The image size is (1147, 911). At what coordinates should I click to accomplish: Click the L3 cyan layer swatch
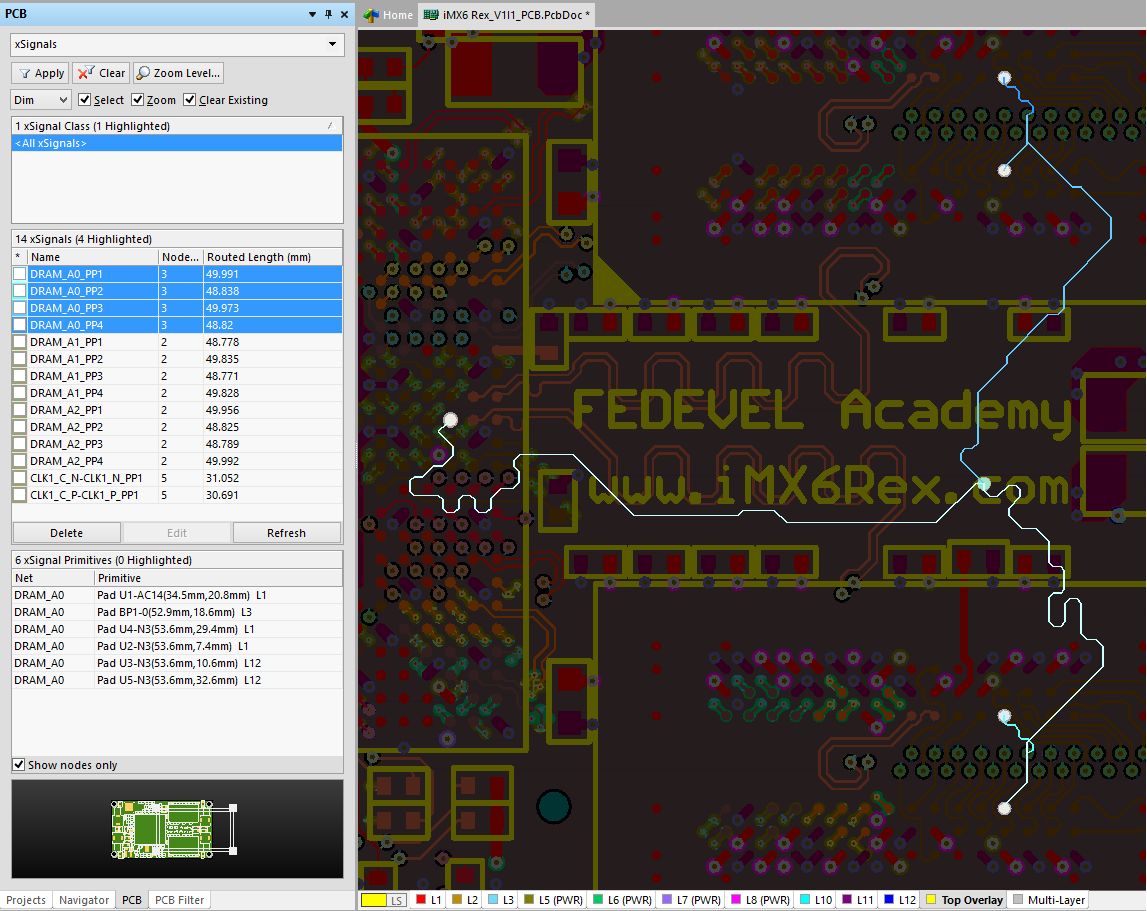coord(493,900)
